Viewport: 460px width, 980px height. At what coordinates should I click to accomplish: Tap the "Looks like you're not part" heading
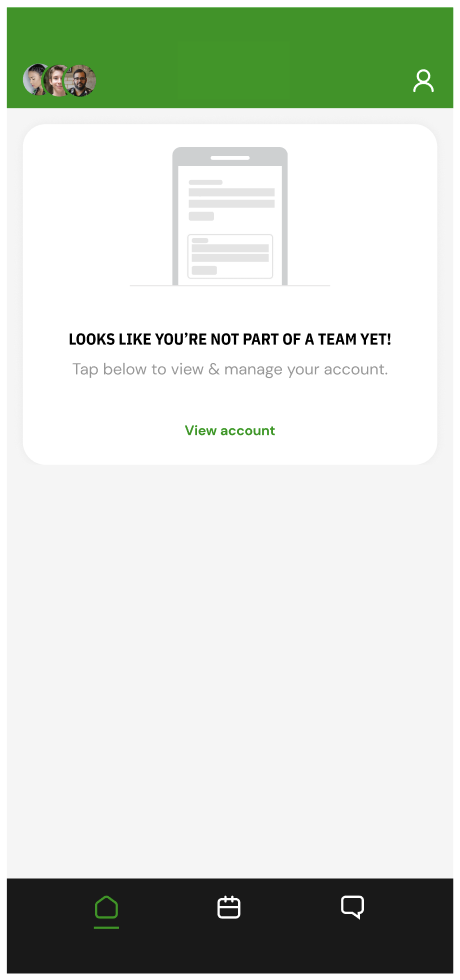click(230, 340)
